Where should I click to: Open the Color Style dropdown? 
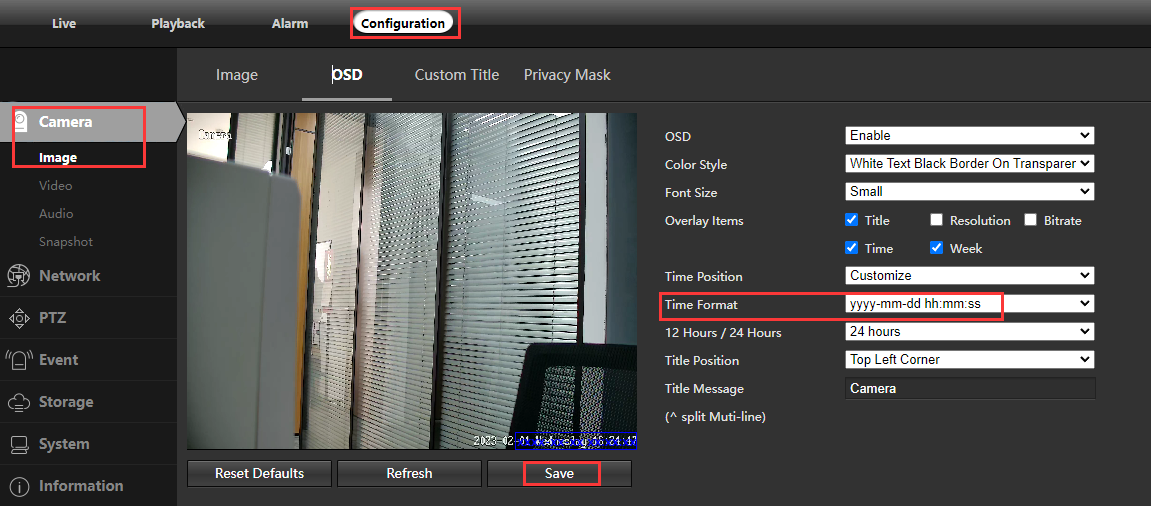click(969, 163)
